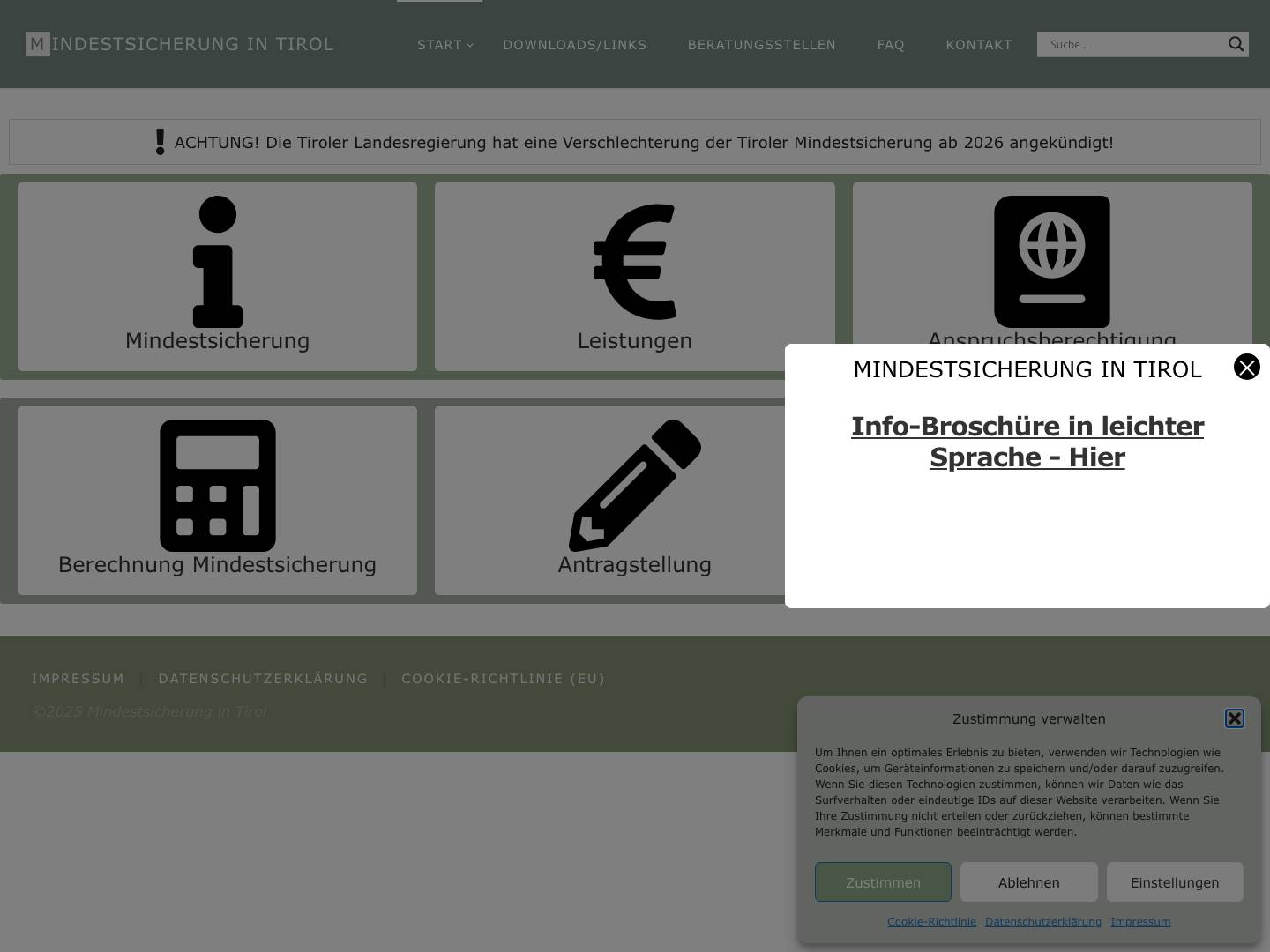The height and width of the screenshot is (952, 1270).
Task: Decline cookies with the Ablehnen button
Action: [x=1028, y=881]
